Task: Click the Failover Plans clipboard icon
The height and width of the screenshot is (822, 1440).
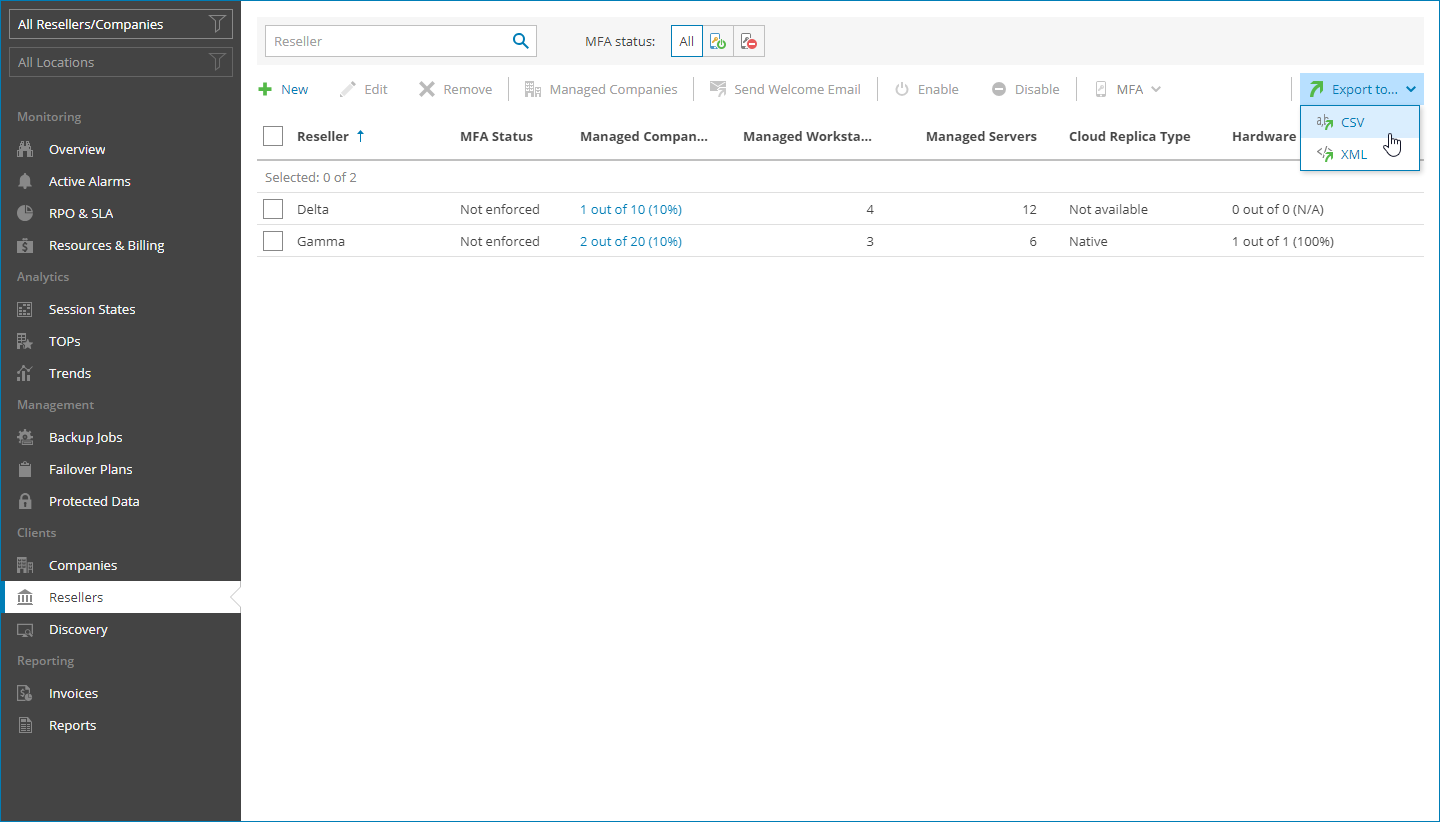Action: pos(26,469)
